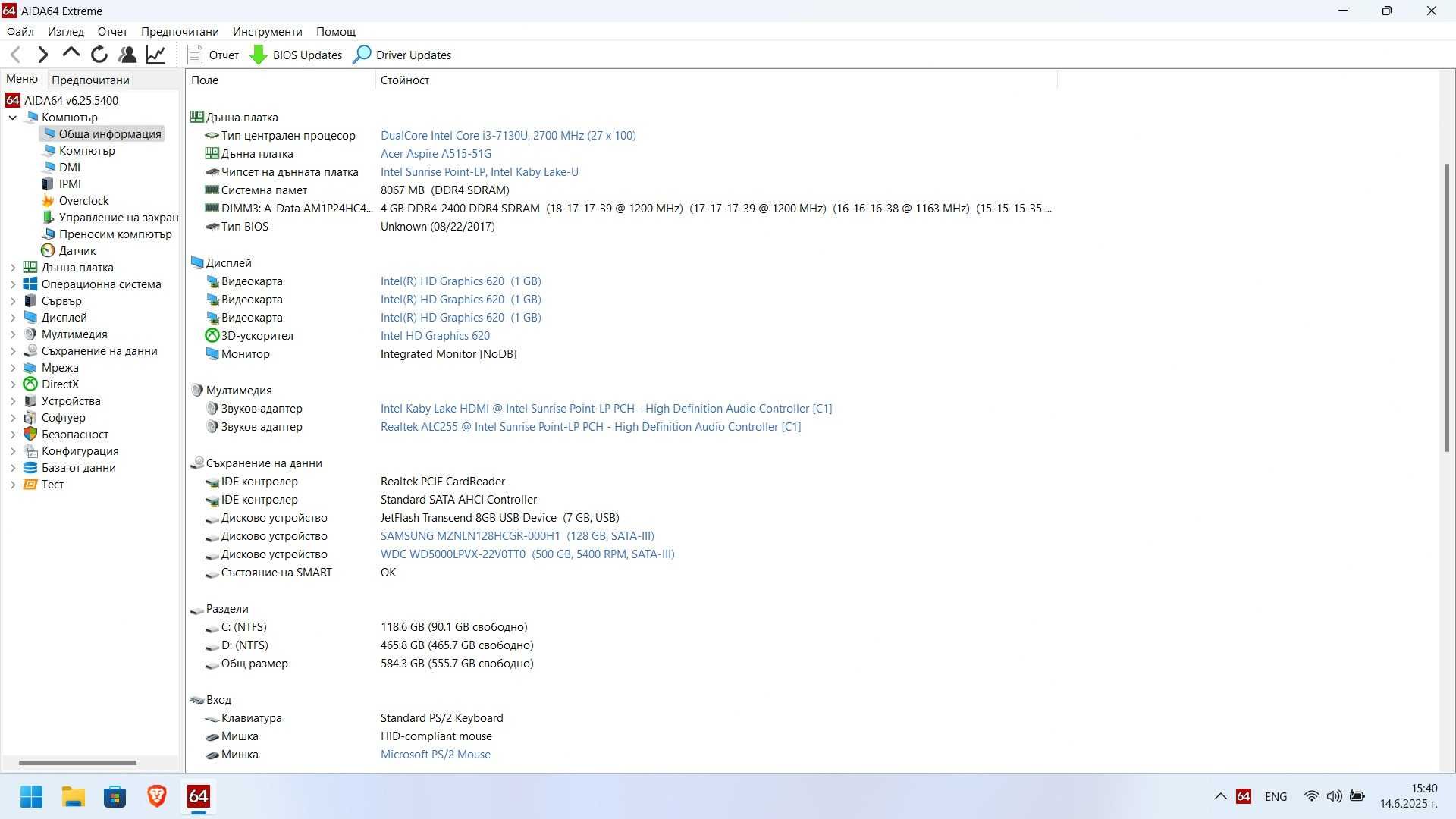Open the Предпочитани menu
The width and height of the screenshot is (1456, 819).
[180, 32]
